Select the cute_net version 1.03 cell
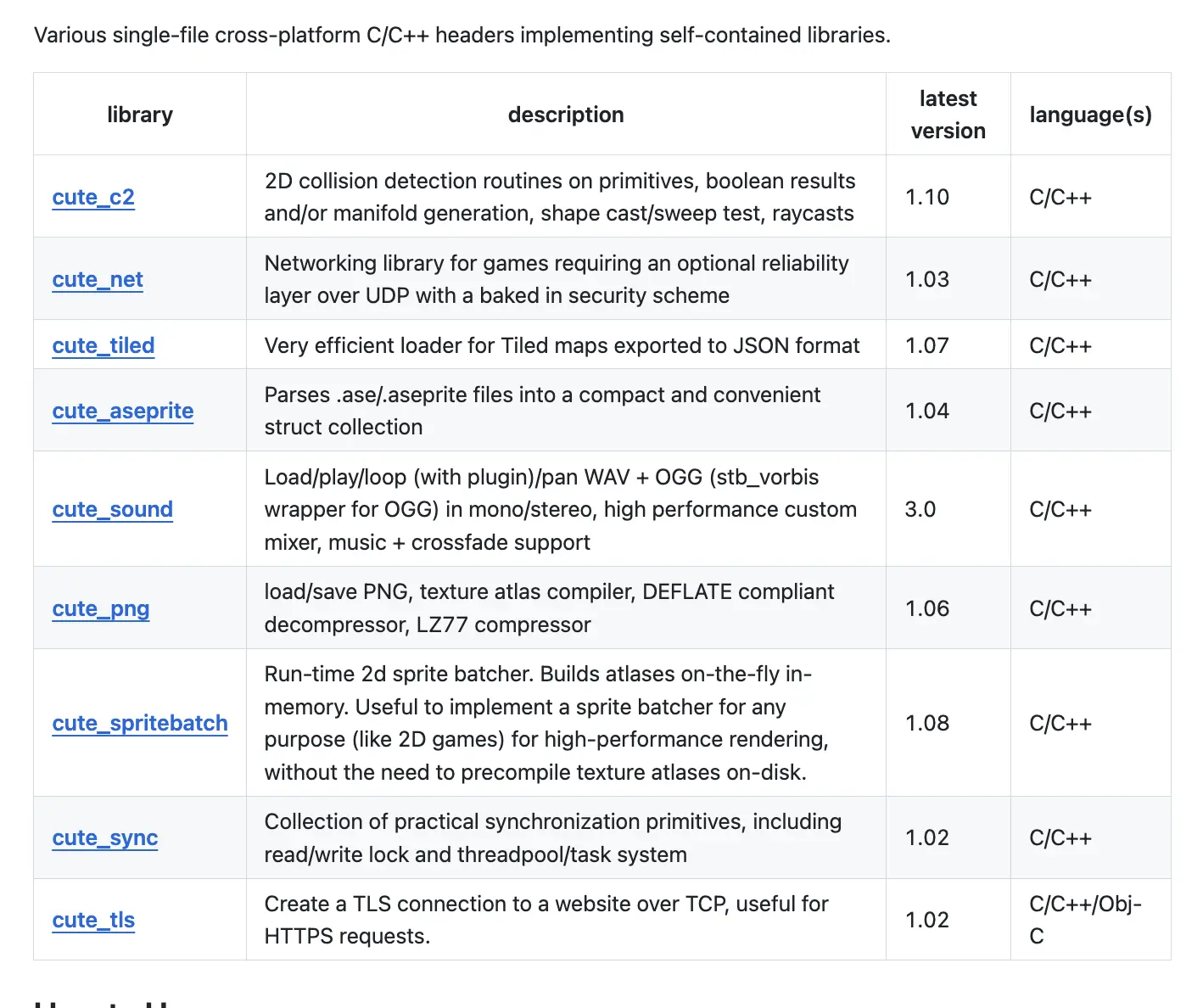Viewport: 1203px width, 1008px height. pyautogui.click(x=948, y=279)
